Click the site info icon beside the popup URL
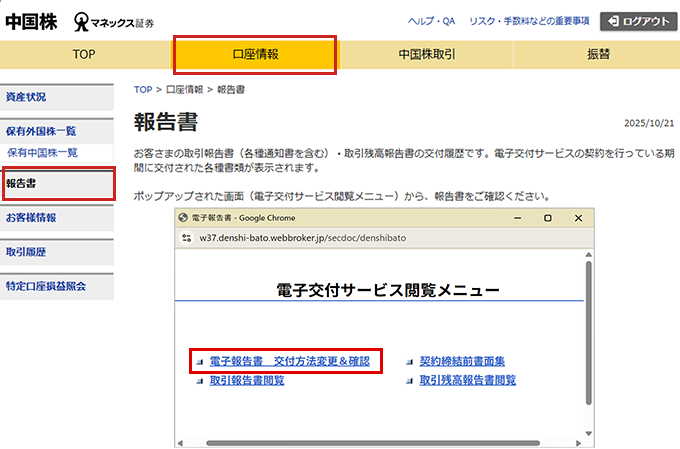Viewport: 680px width, 449px height. [x=187, y=238]
